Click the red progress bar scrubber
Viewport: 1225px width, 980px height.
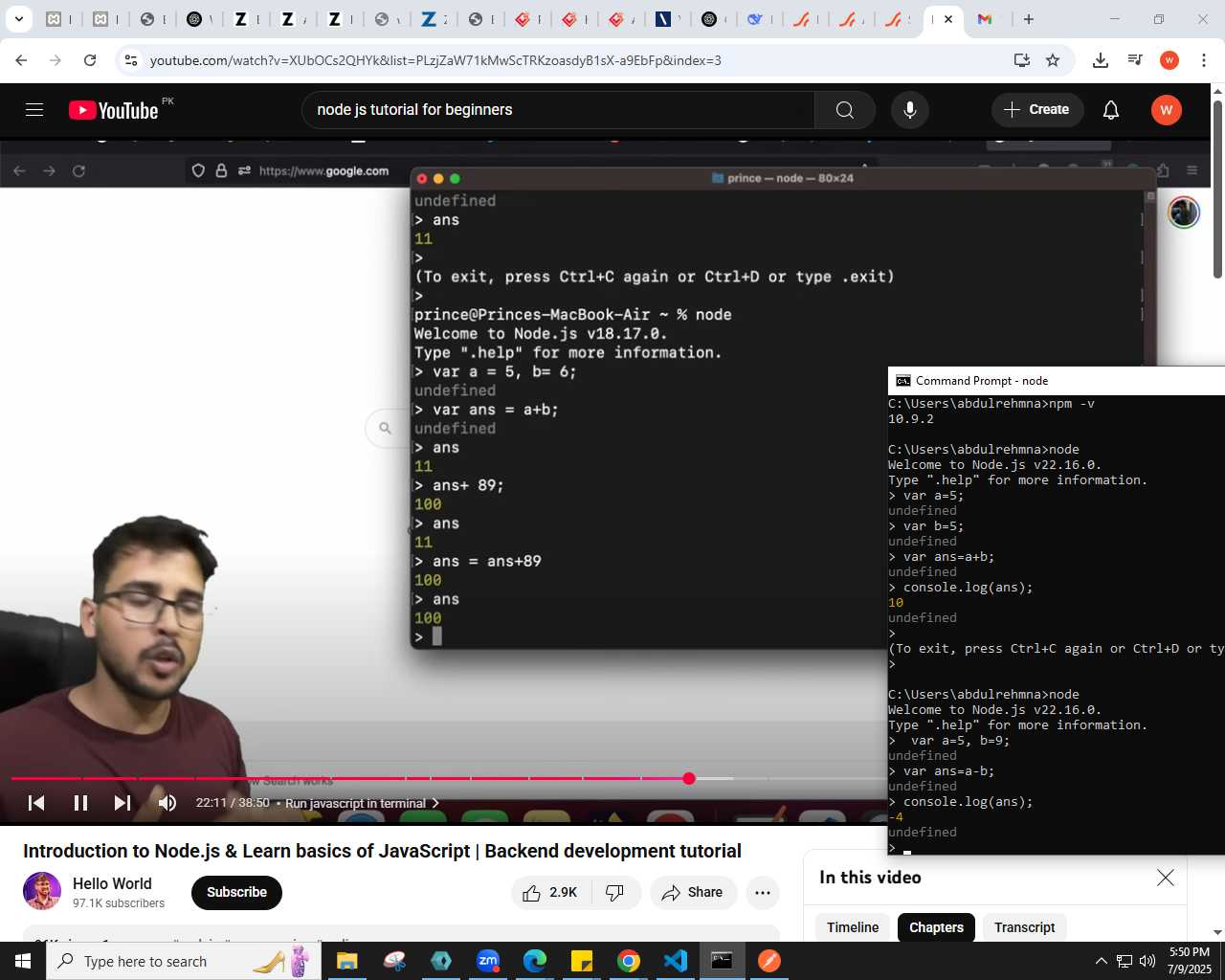689,779
